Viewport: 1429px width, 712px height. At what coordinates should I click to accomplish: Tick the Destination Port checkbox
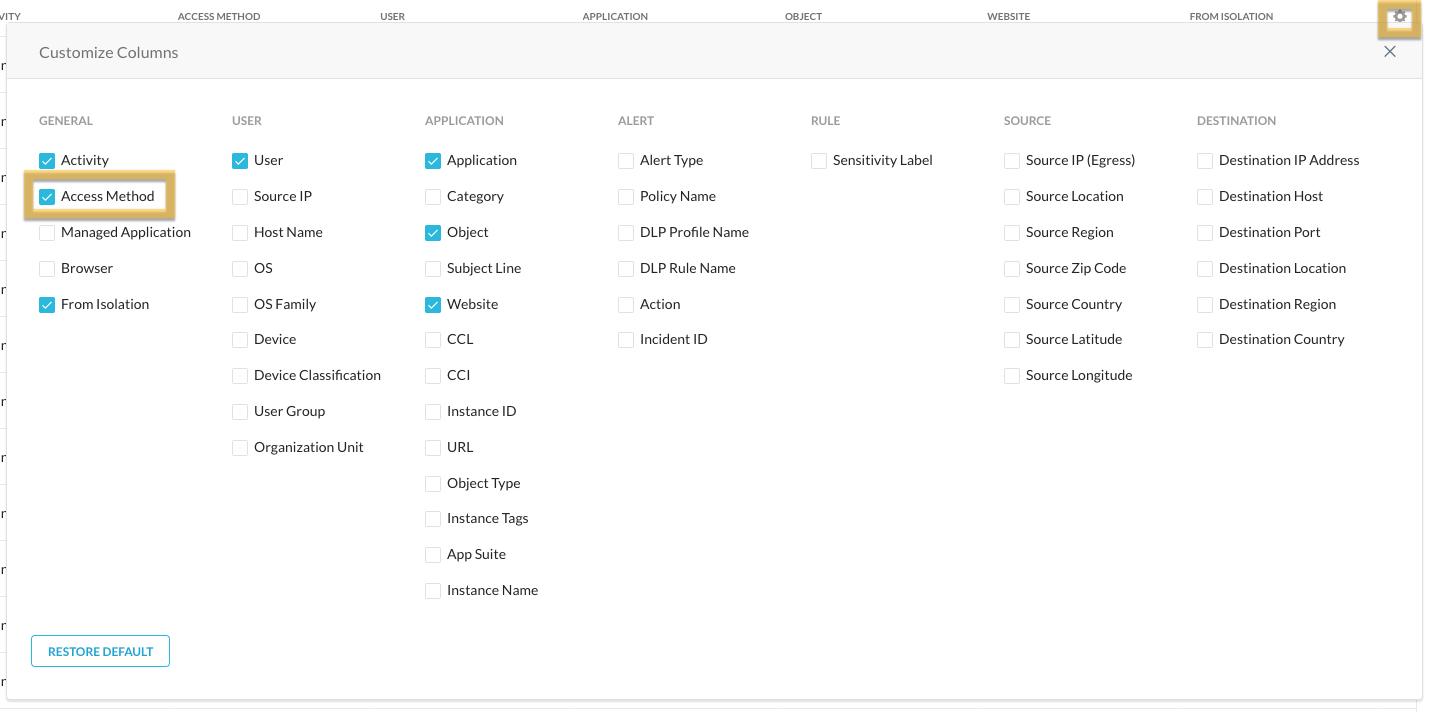[1205, 233]
